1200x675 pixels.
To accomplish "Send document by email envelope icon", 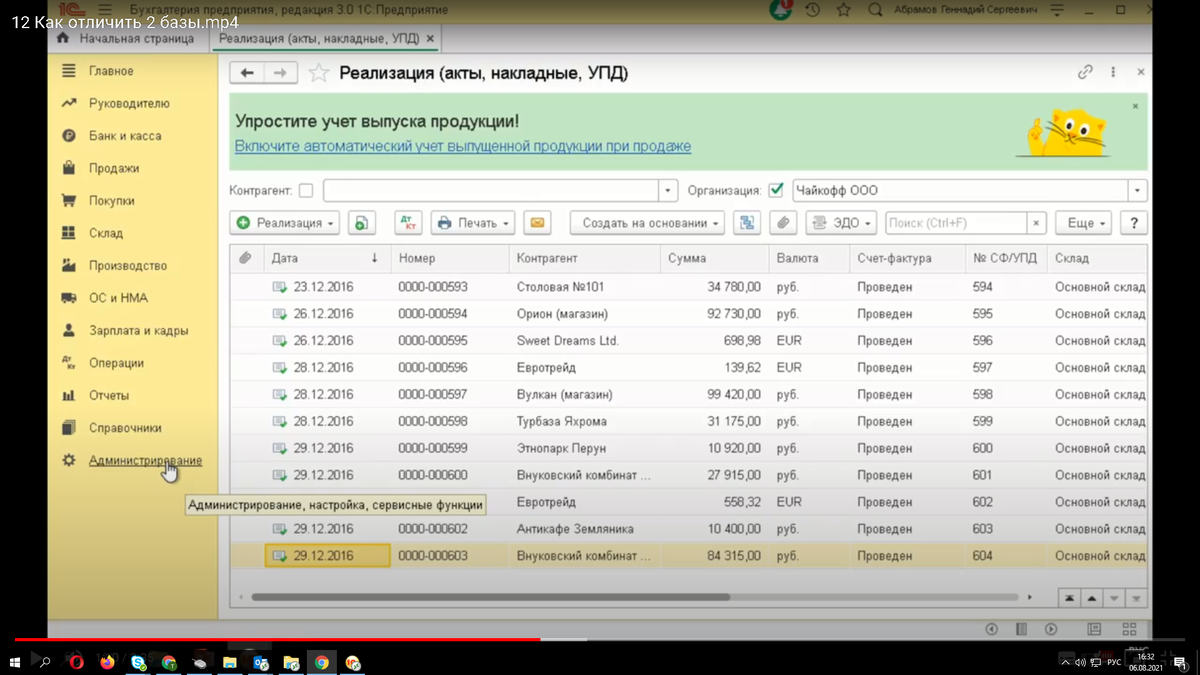I will [537, 223].
